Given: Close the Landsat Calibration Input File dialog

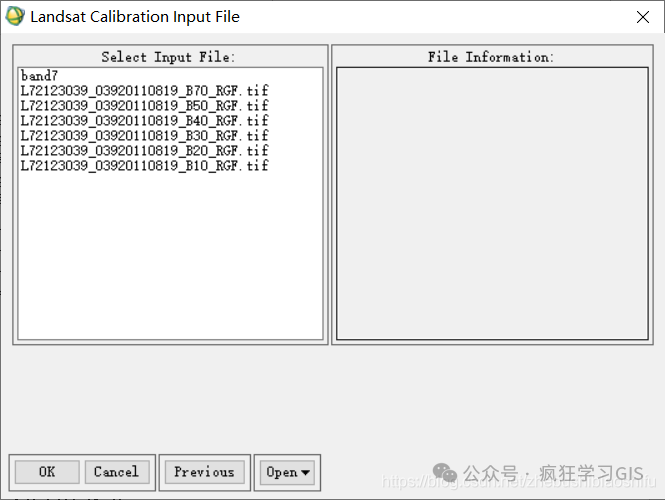Looking at the screenshot, I should pyautogui.click(x=643, y=17).
